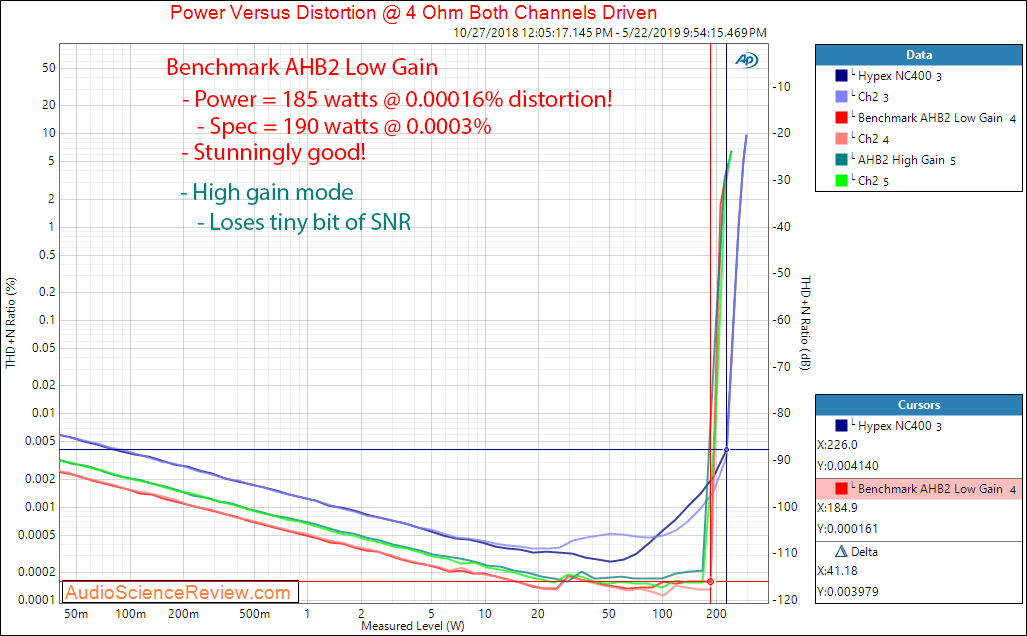
Task: Click Delta X:41.18 value
Action: point(838,571)
